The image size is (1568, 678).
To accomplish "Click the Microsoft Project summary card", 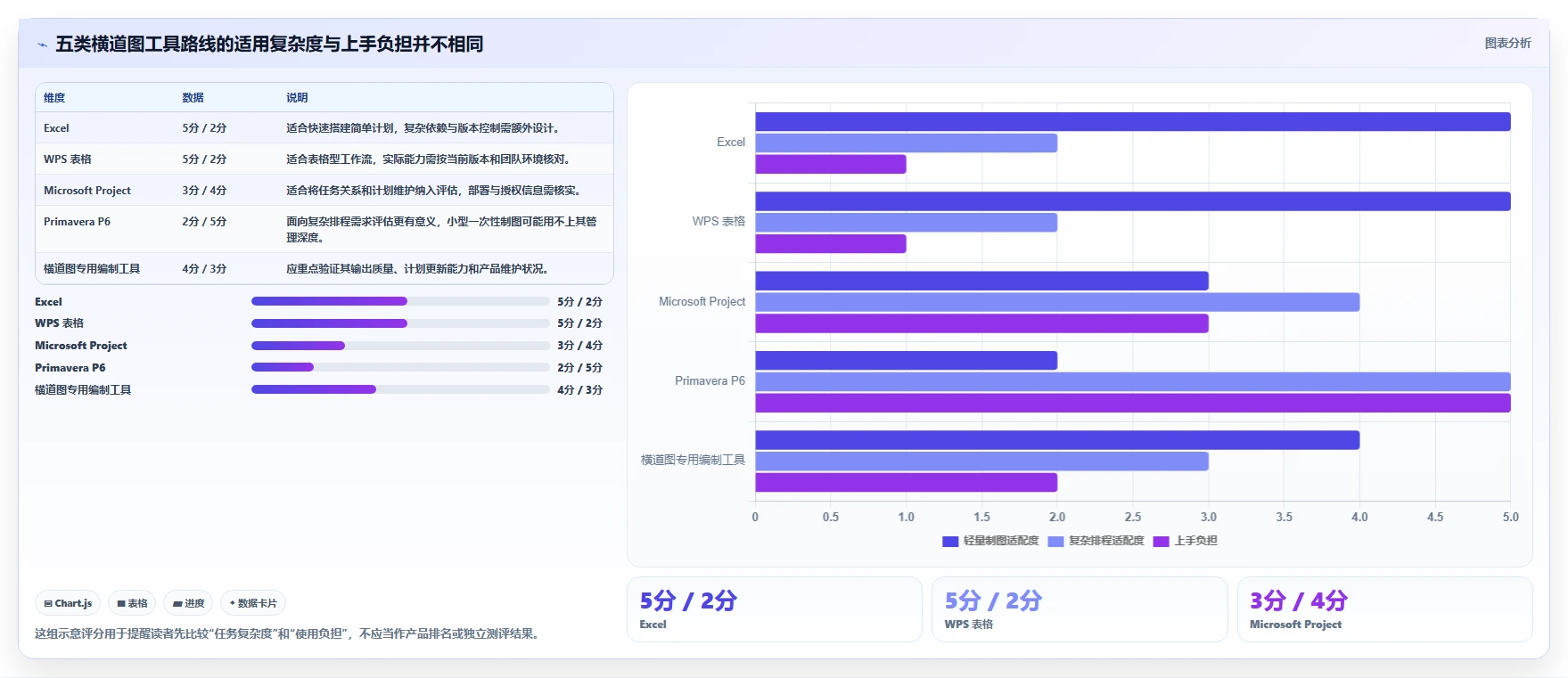I will (x=1384, y=609).
